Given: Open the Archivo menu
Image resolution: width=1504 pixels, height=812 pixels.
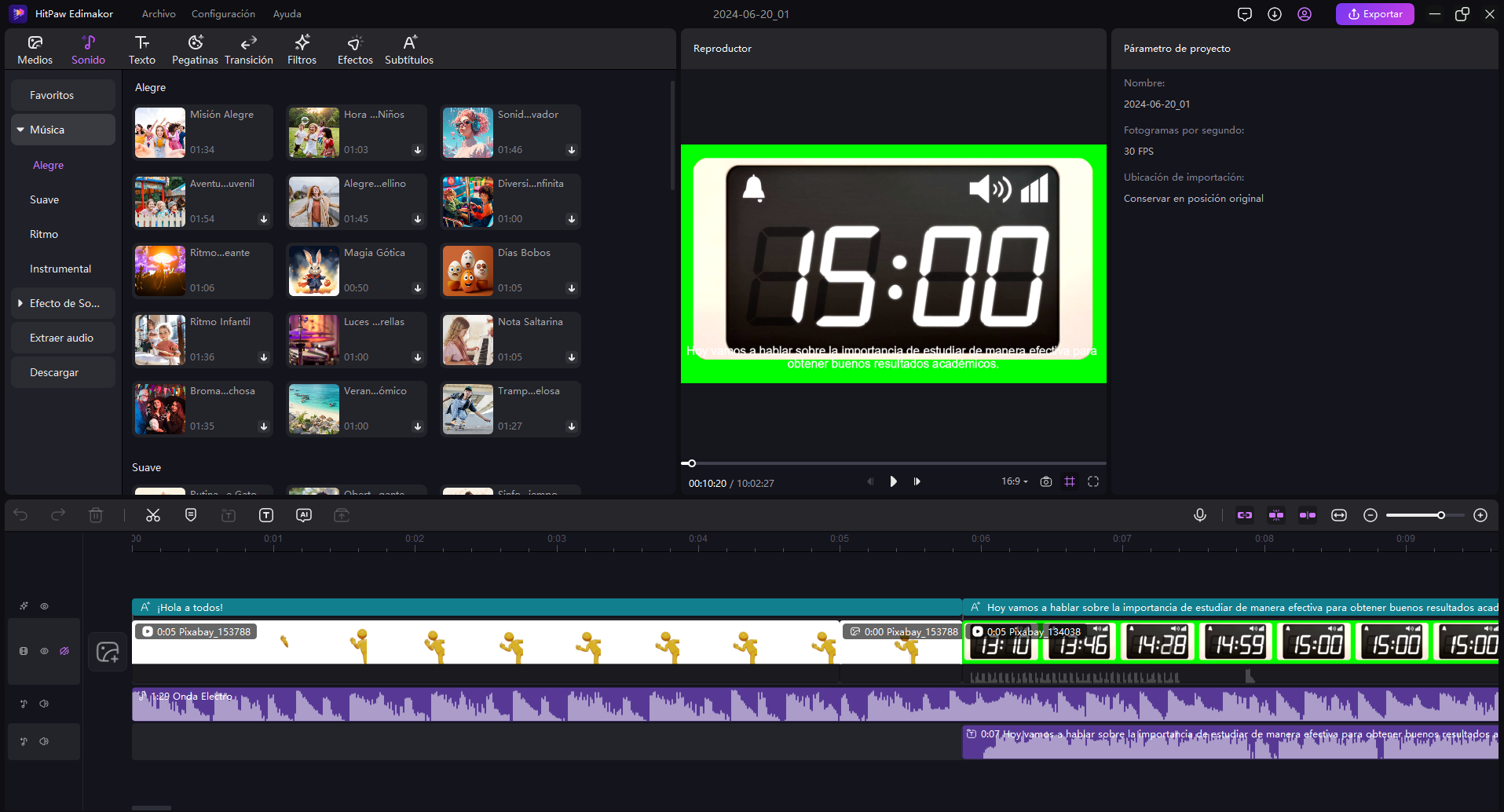Looking at the screenshot, I should point(159,13).
